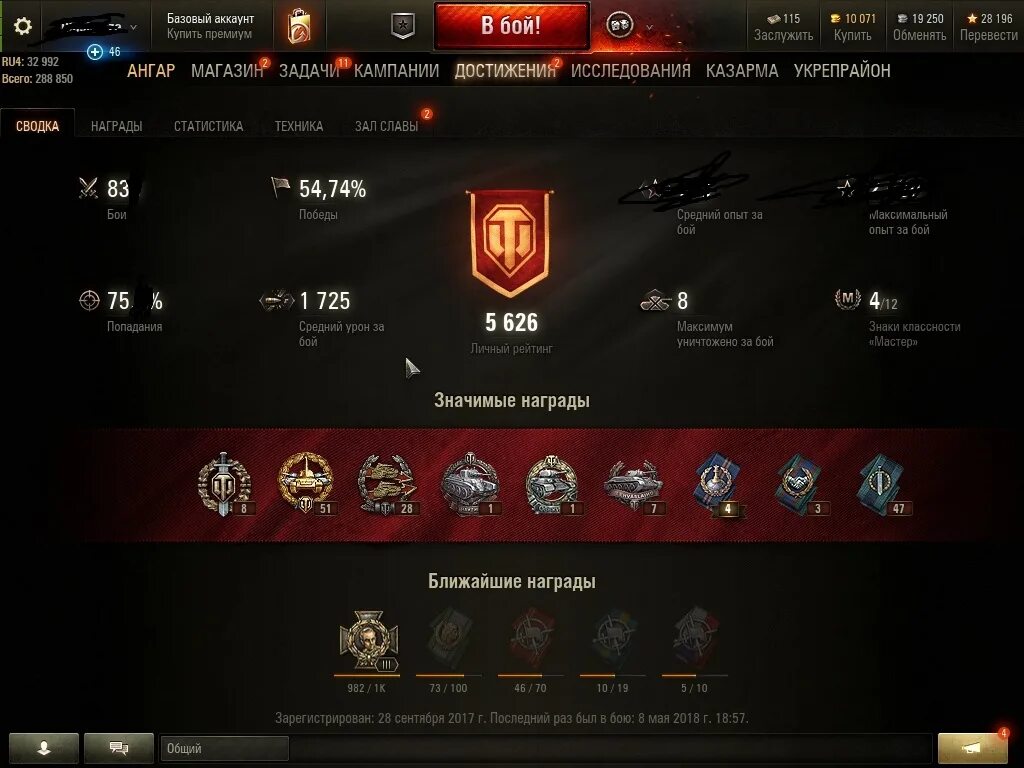Viewport: 1024px width, 768px height.
Task: Open settings with the gear icon
Action: (x=23, y=26)
